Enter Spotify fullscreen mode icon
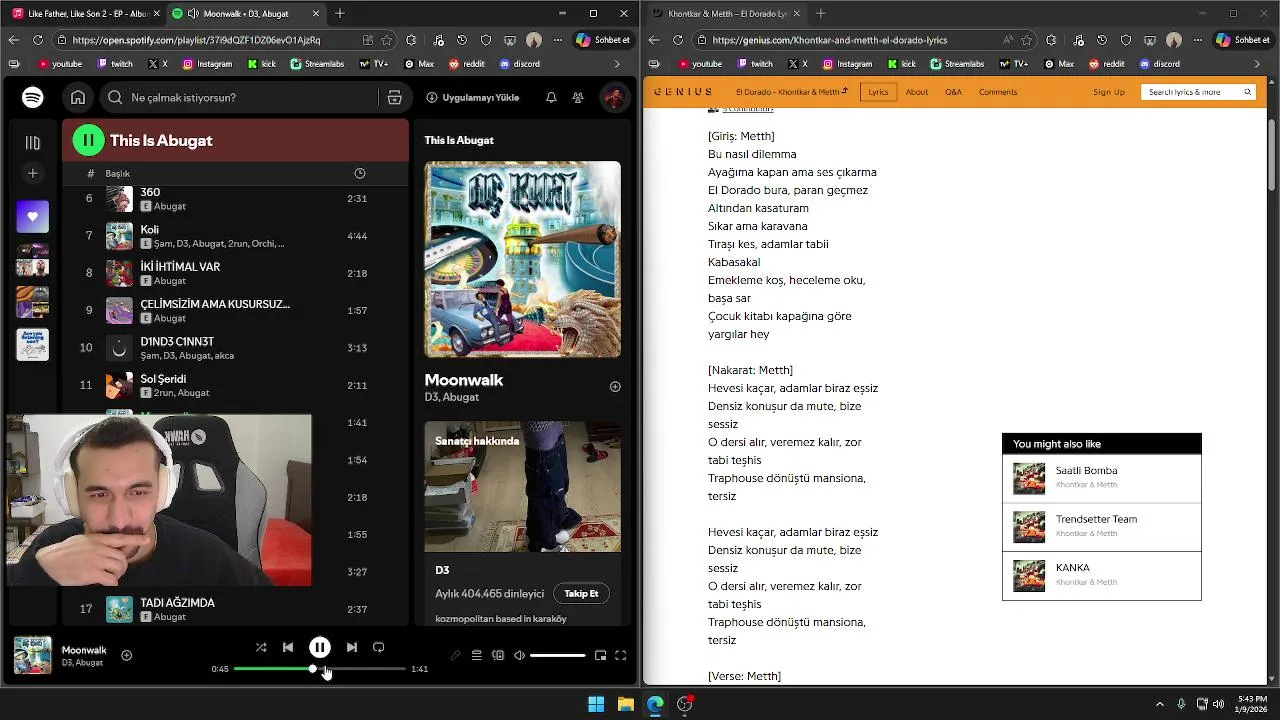This screenshot has width=1280, height=720. (x=620, y=656)
